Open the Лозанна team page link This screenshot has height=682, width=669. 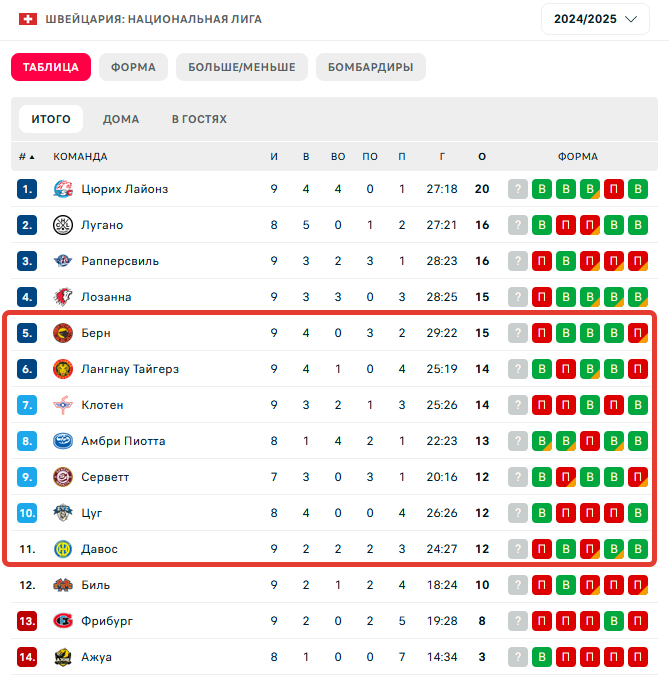[x=106, y=297]
